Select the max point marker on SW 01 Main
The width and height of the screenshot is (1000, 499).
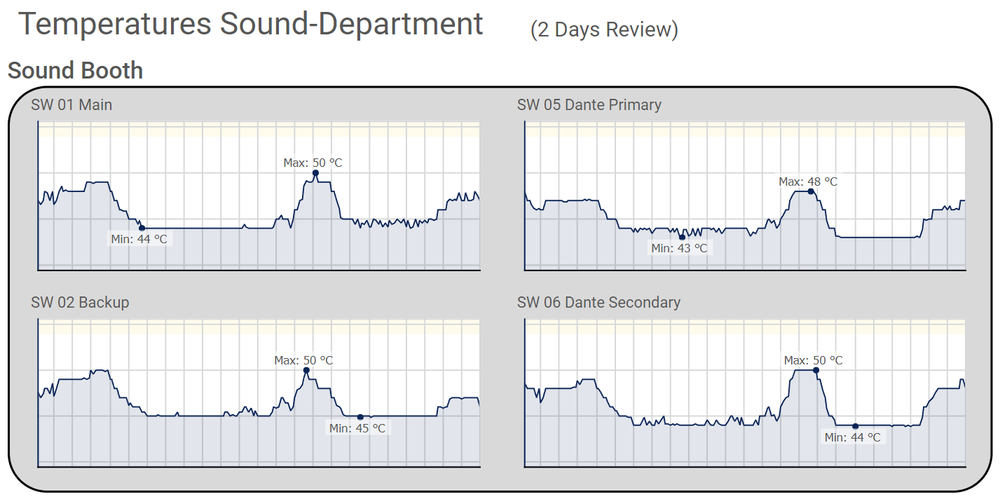[315, 173]
